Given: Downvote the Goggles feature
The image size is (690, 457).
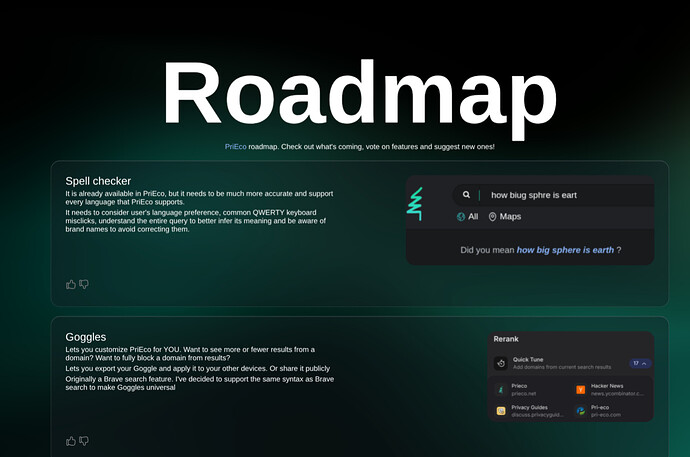Looking at the screenshot, I should (x=84, y=441).
